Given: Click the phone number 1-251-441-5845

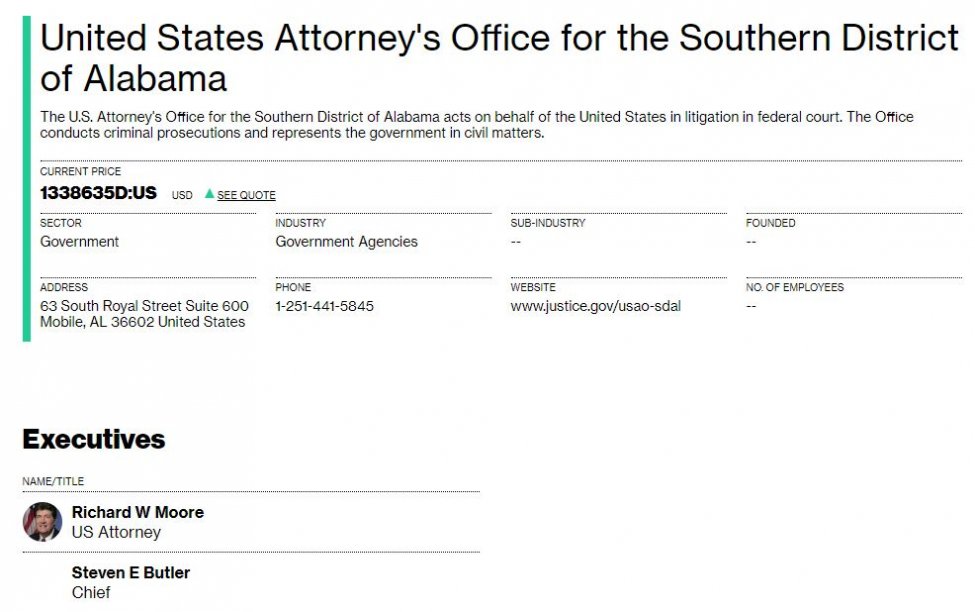Looking at the screenshot, I should tap(325, 306).
